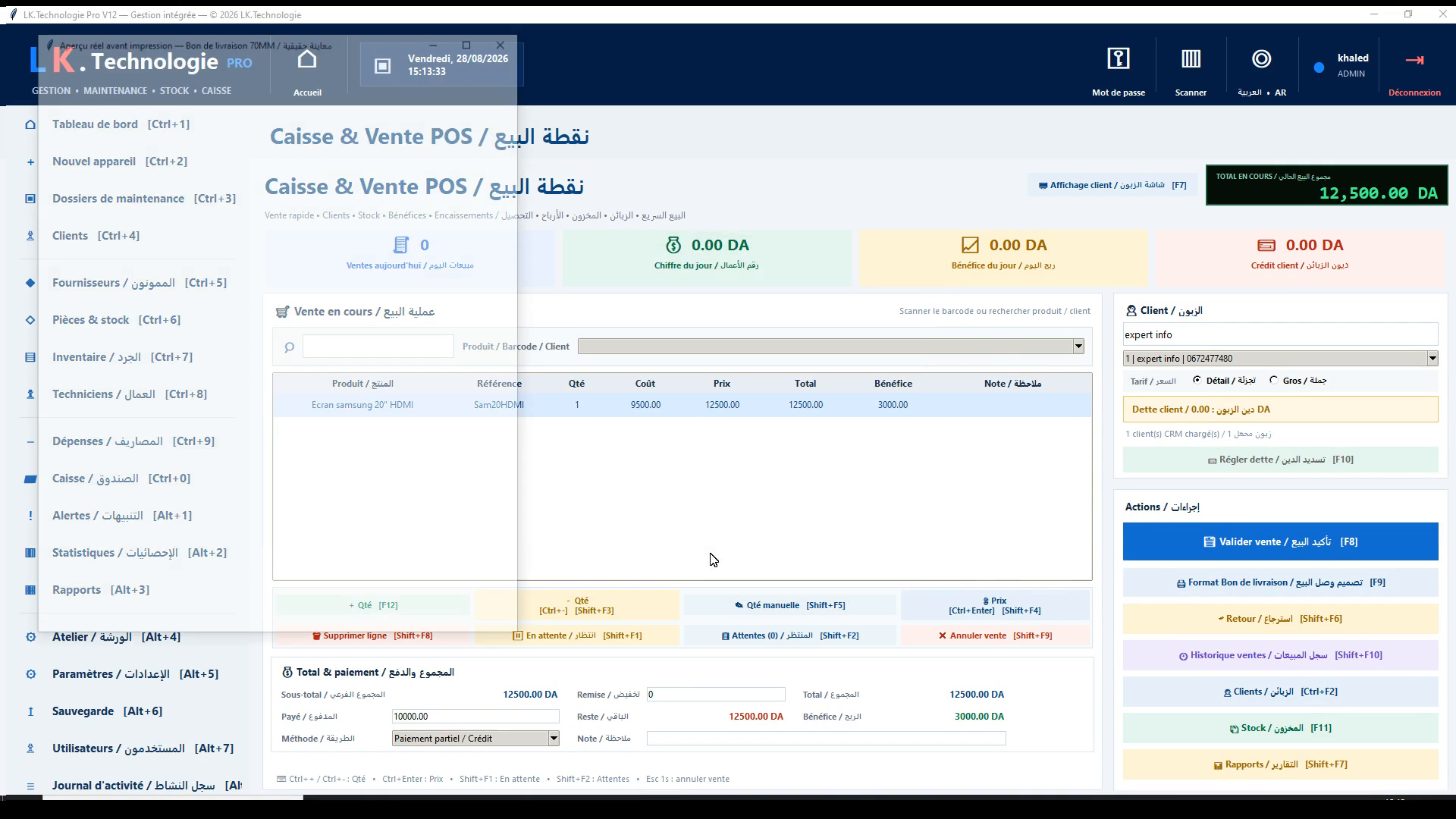This screenshot has width=1456, height=819.
Task: Open the Scanner barcode icon
Action: (1191, 58)
